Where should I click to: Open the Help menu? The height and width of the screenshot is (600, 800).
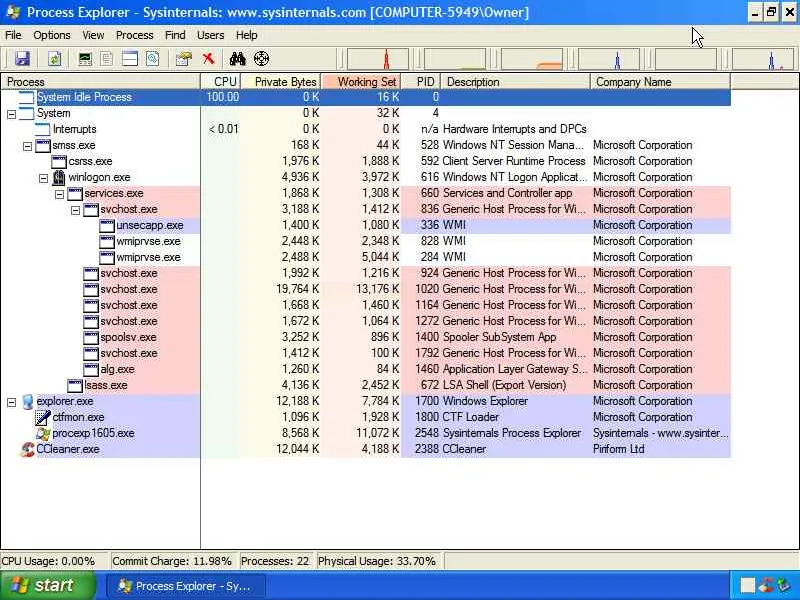246,35
